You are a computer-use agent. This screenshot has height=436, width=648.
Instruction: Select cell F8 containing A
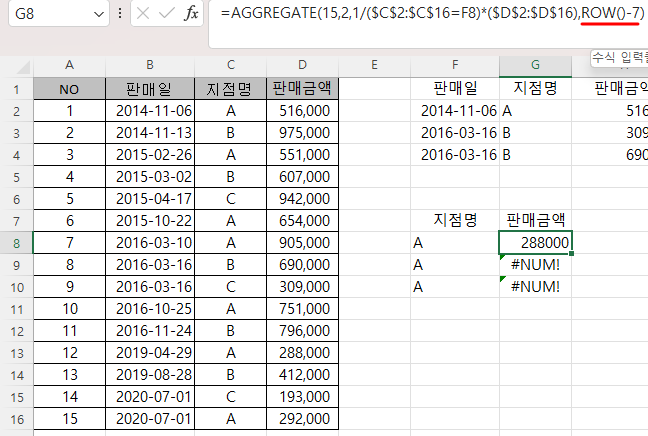[455, 243]
